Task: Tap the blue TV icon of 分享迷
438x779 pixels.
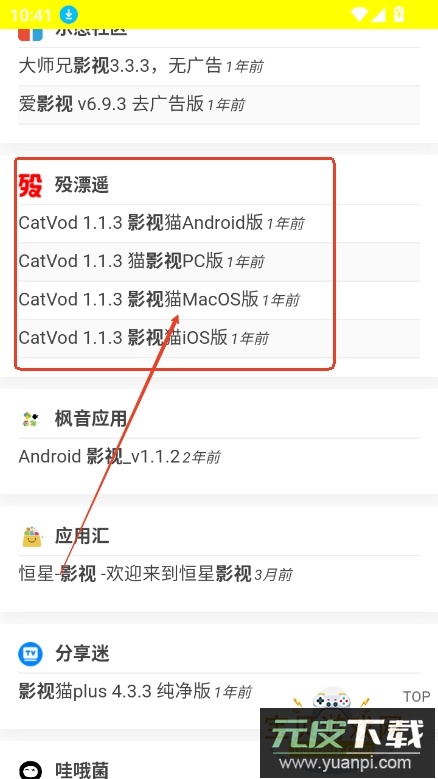Action: tap(30, 654)
